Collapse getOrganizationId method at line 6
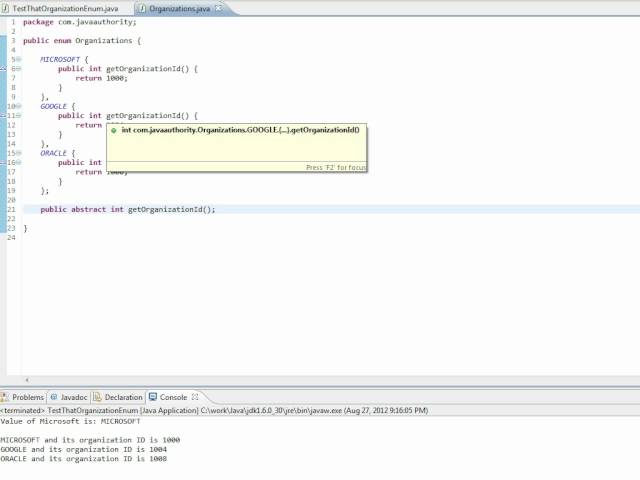The height and width of the screenshot is (480, 640). (x=18, y=69)
